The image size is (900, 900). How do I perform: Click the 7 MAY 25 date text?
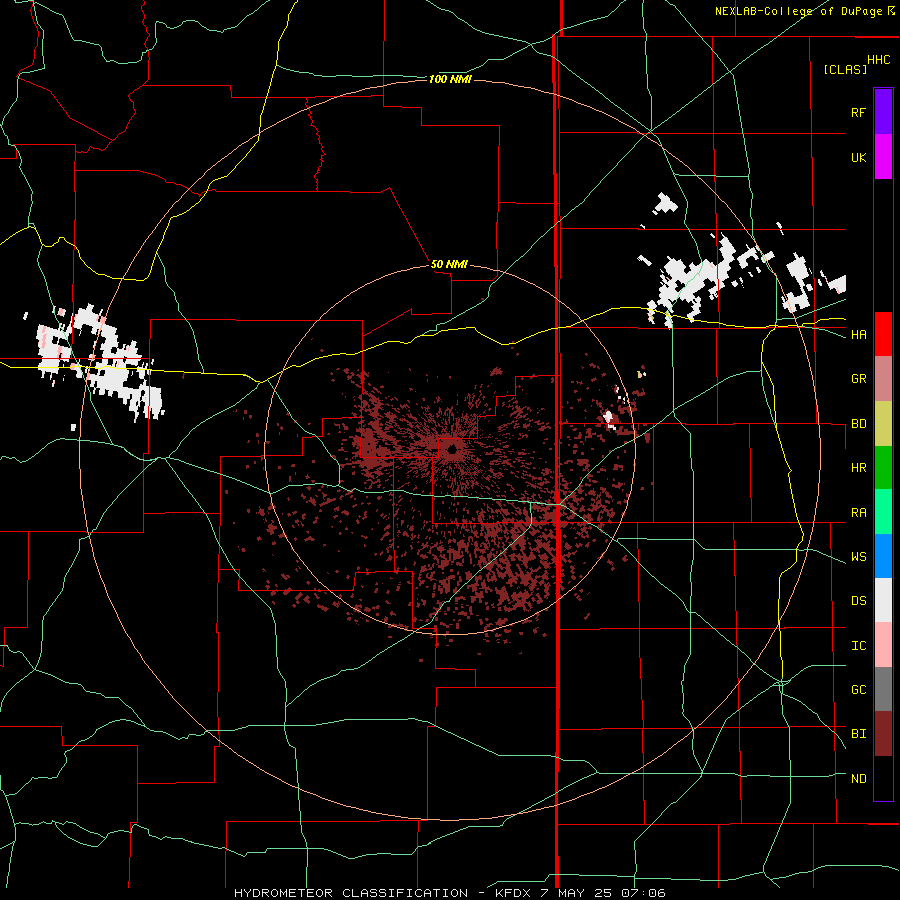[577, 893]
